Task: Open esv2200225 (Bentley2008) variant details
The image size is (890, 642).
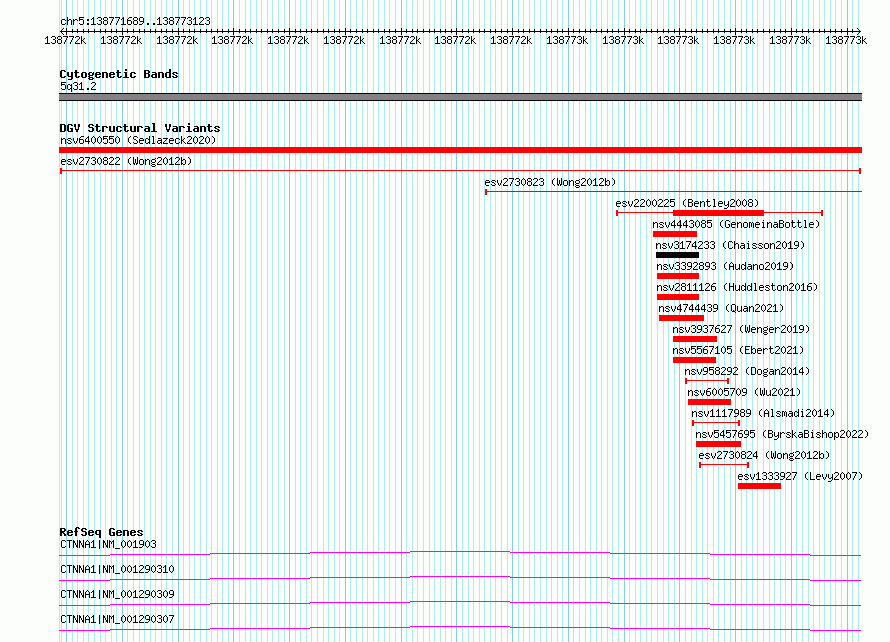Action: [x=687, y=203]
